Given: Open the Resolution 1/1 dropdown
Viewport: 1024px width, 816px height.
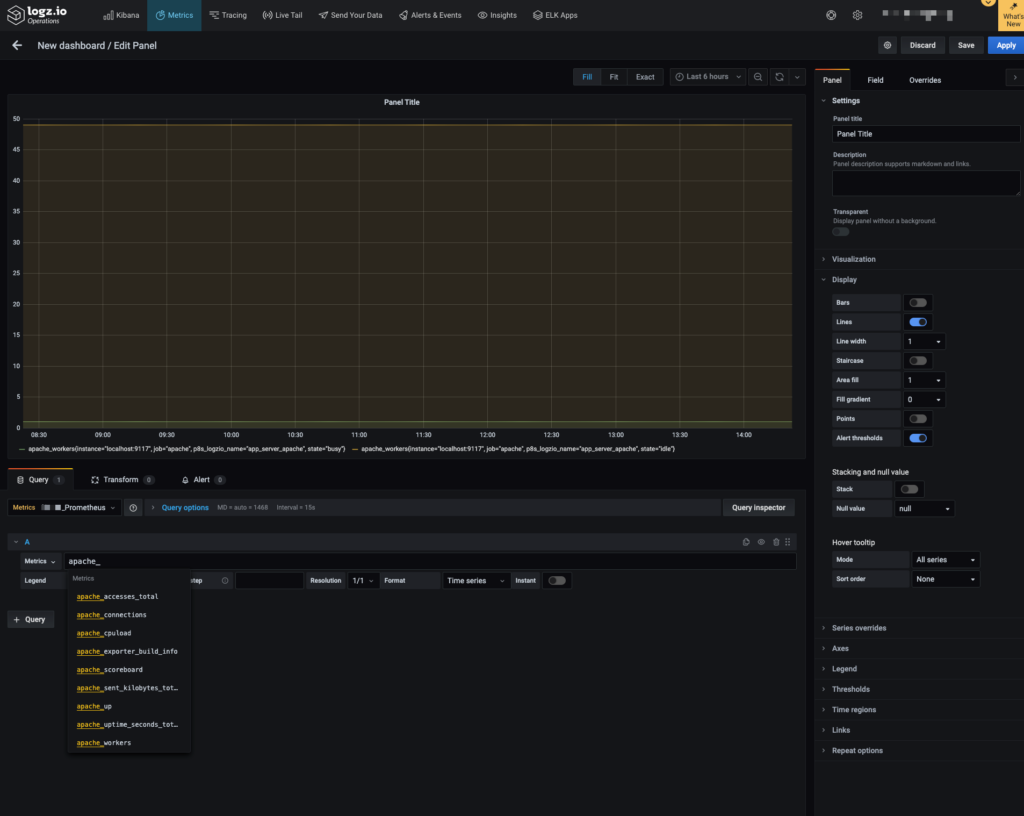Looking at the screenshot, I should point(362,580).
